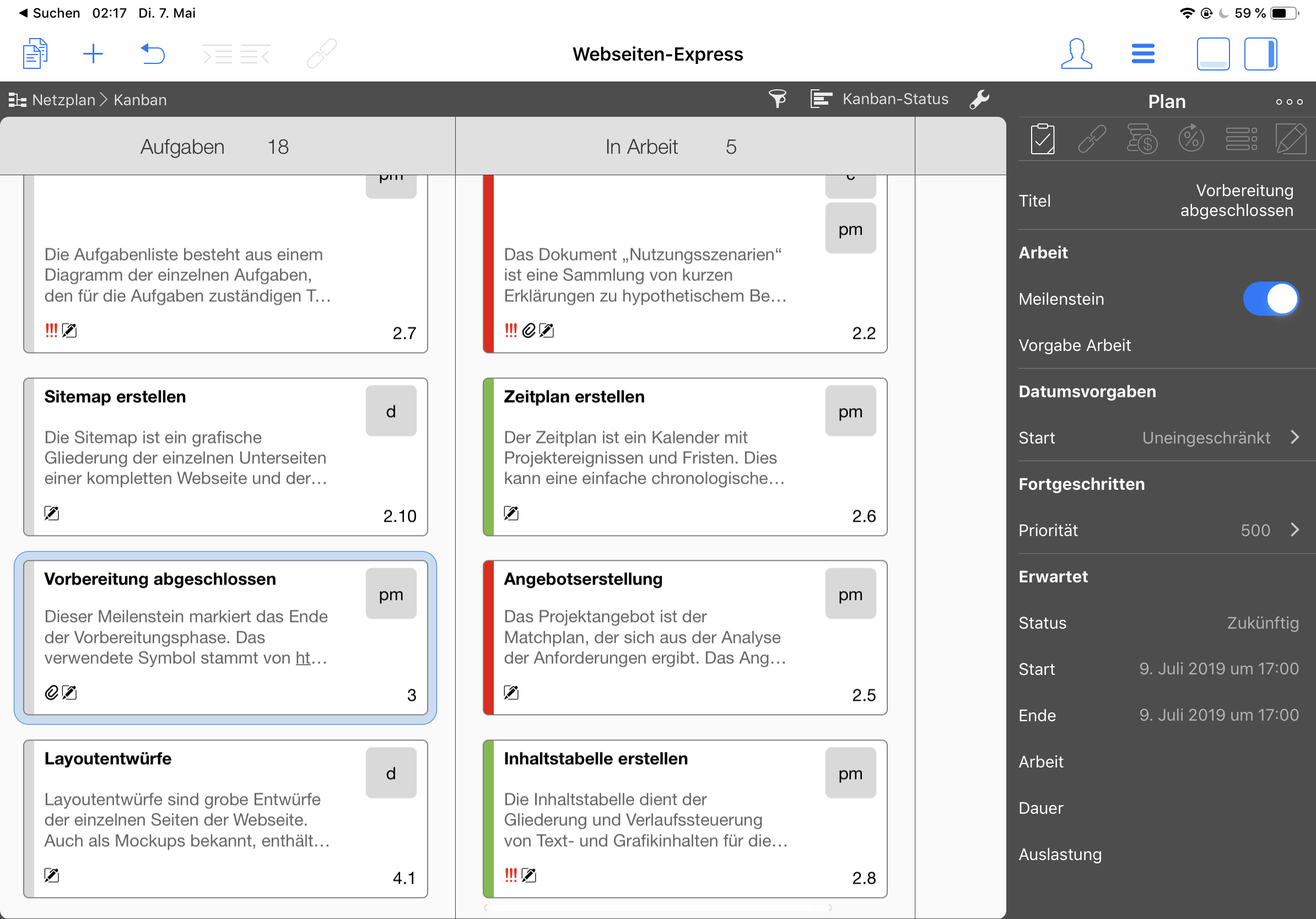Tap the plus button to add task
This screenshot has width=1316, height=919.
(93, 54)
